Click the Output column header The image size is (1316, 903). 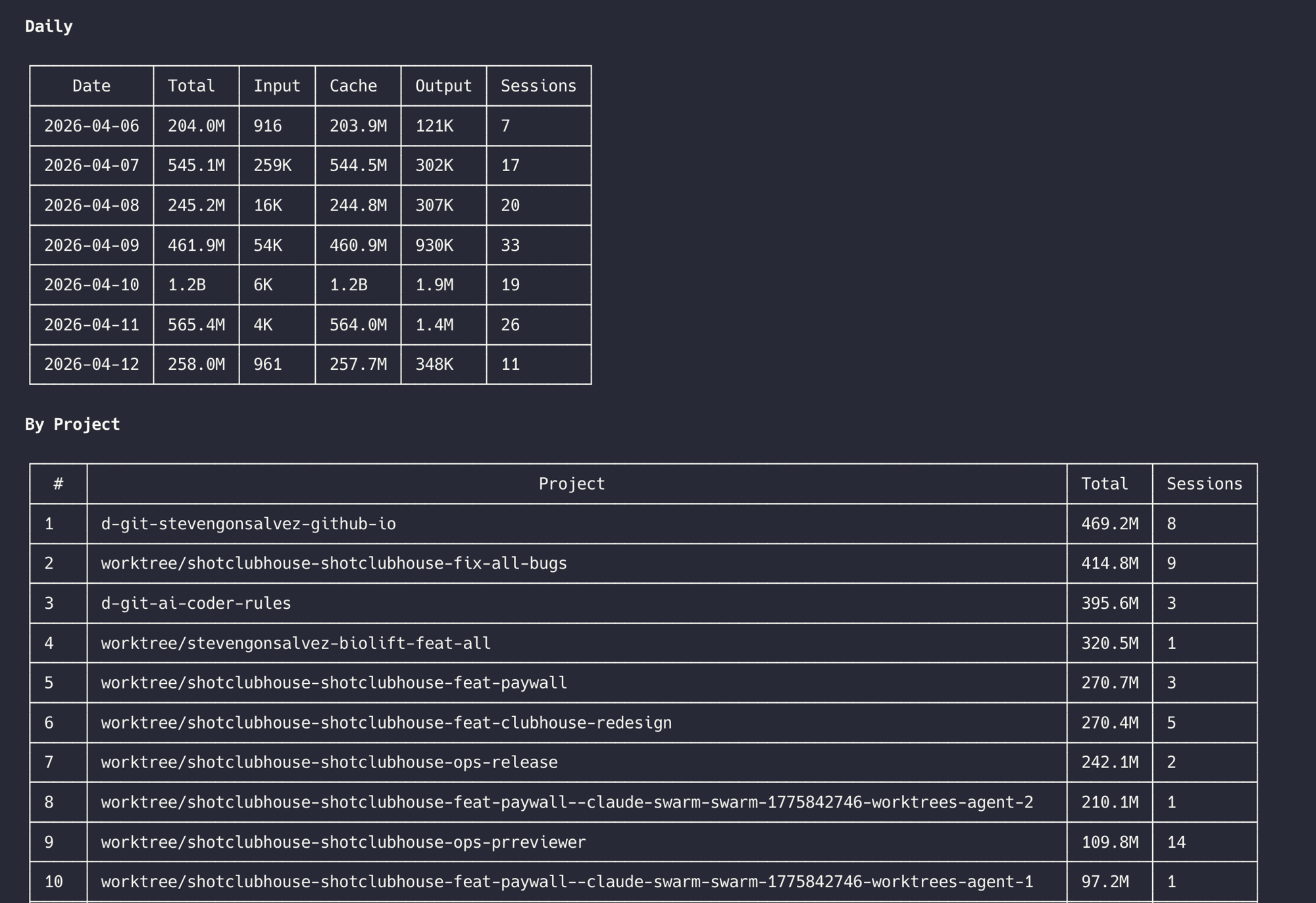[443, 86]
